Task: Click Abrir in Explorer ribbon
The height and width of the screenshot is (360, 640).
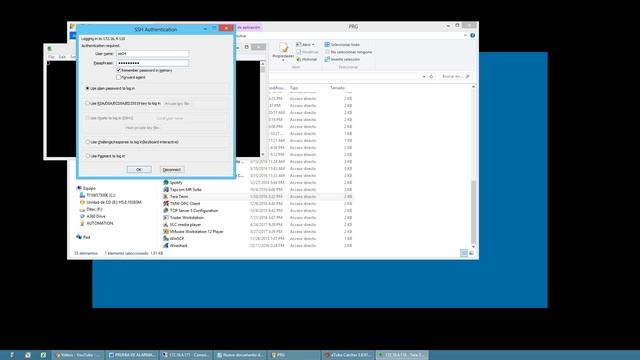Action: [305, 44]
